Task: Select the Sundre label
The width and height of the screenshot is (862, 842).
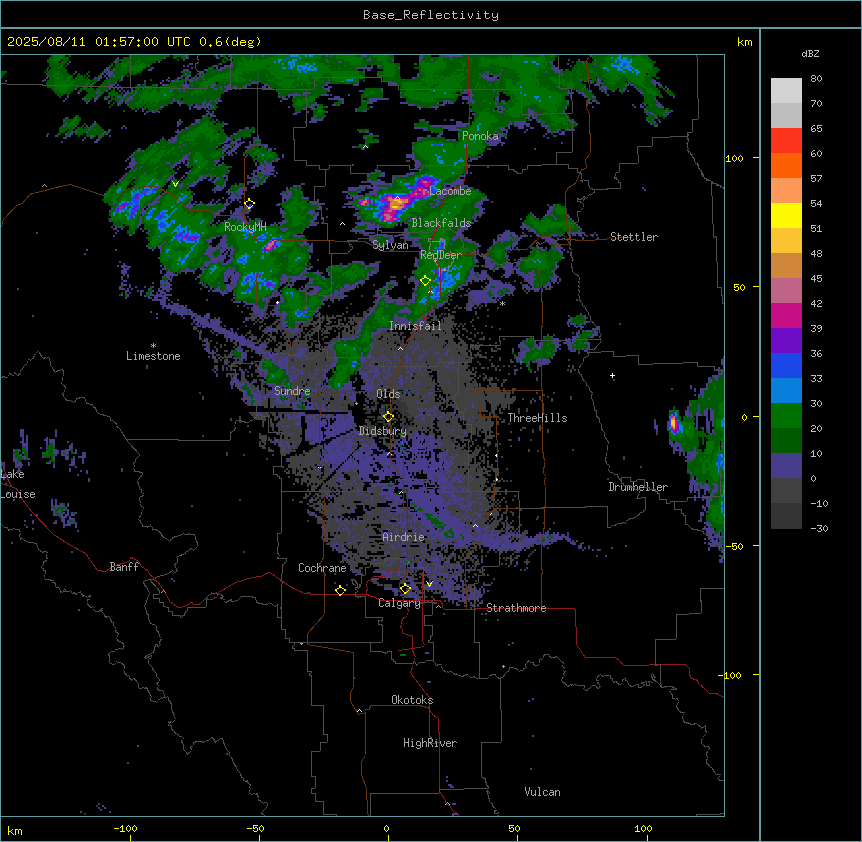Action: [x=292, y=391]
